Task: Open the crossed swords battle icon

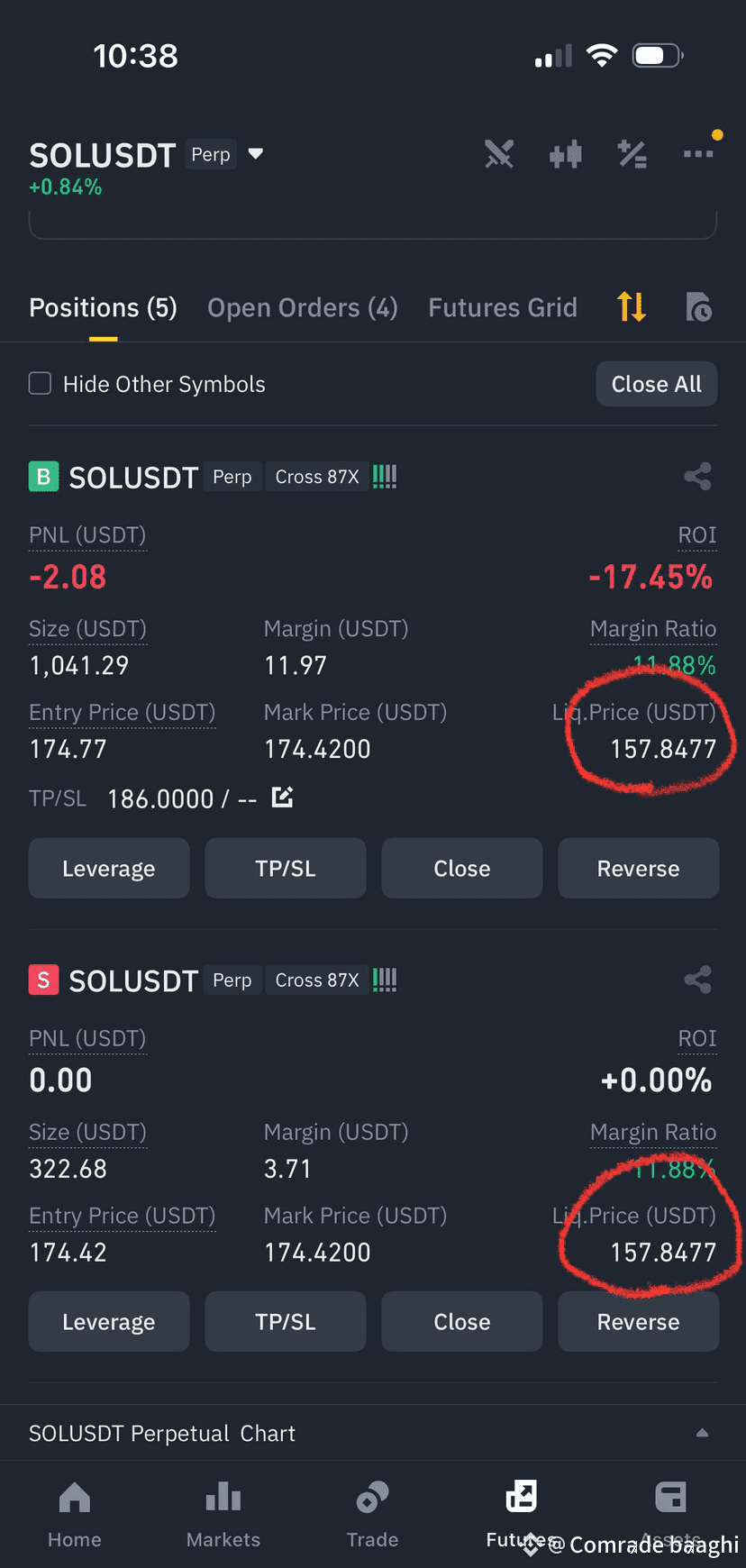Action: (x=499, y=155)
